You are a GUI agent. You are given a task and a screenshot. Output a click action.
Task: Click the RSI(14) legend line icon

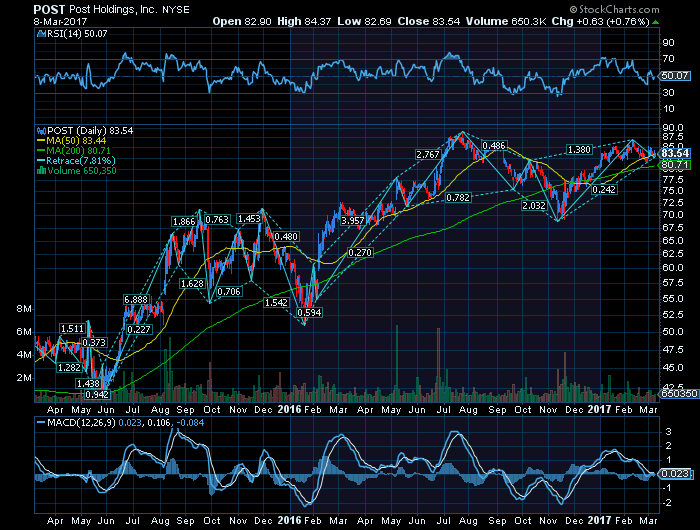click(41, 33)
